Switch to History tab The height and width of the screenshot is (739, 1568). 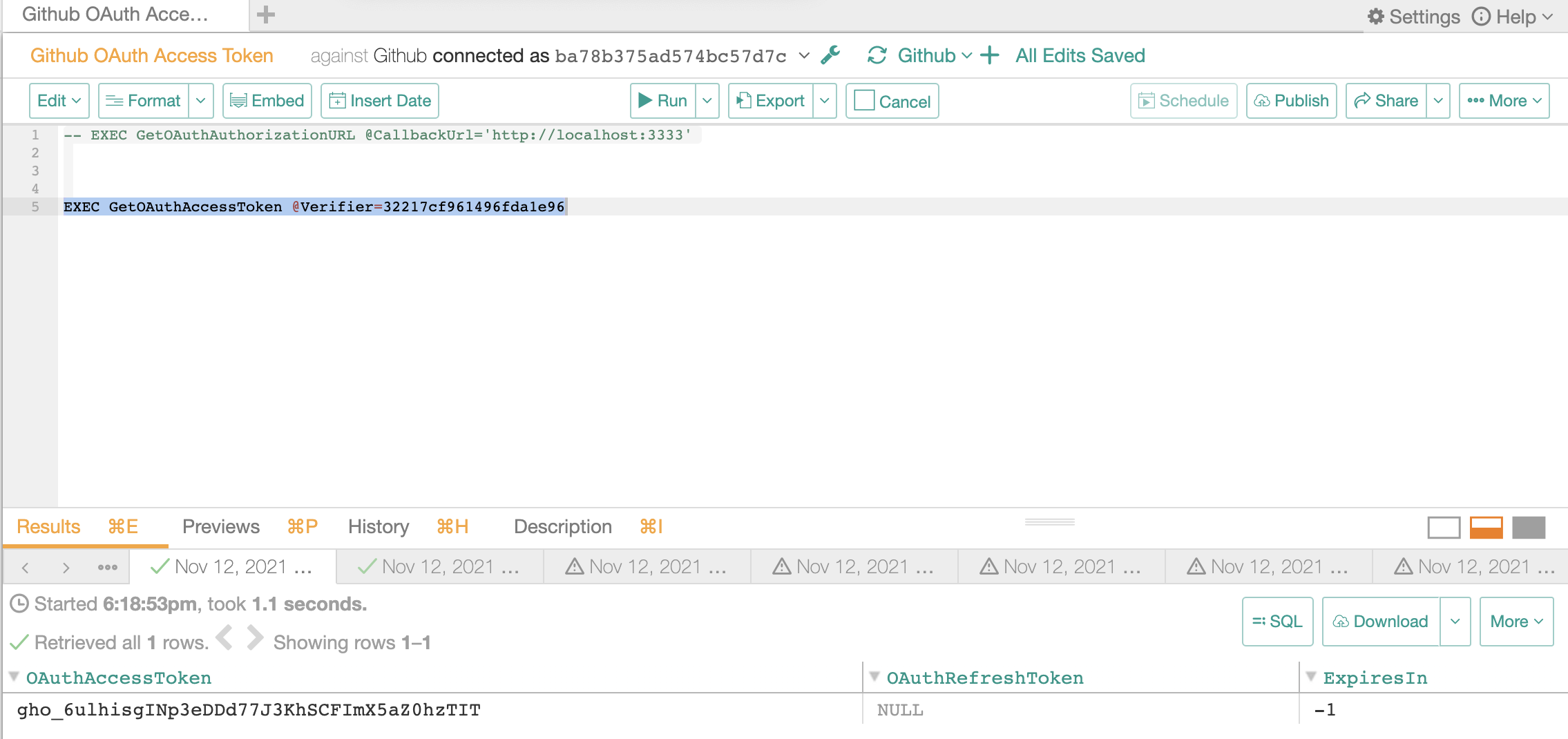pos(379,527)
